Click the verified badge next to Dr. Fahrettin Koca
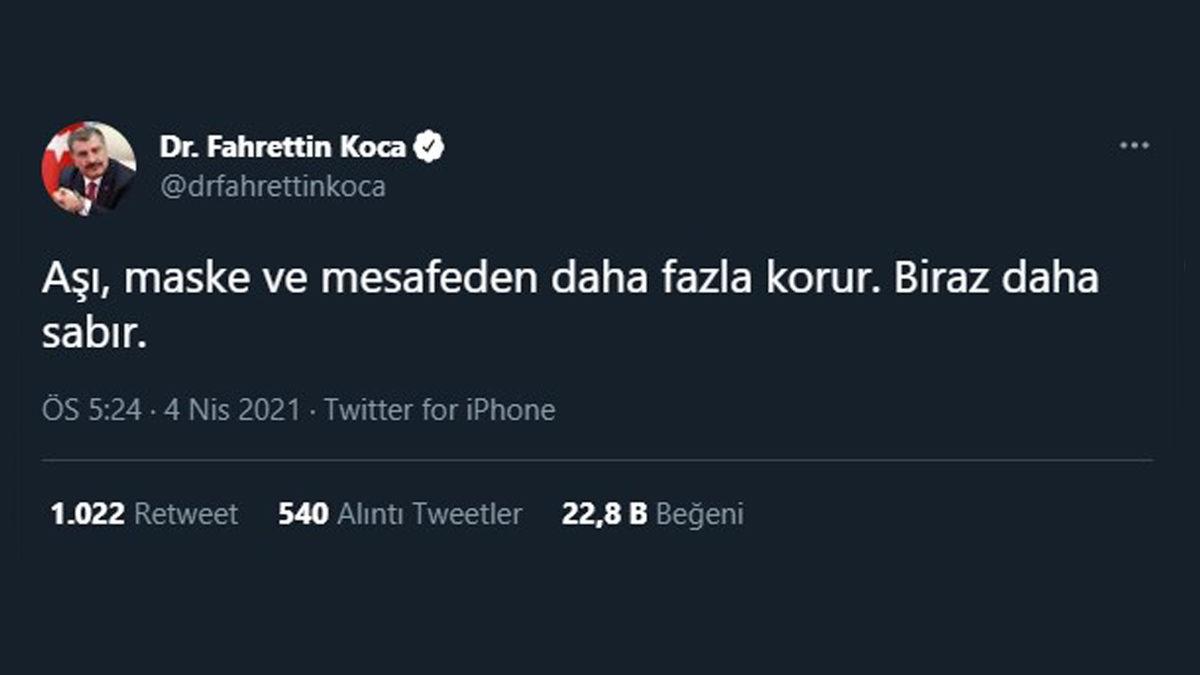The image size is (1200, 675). 430,142
